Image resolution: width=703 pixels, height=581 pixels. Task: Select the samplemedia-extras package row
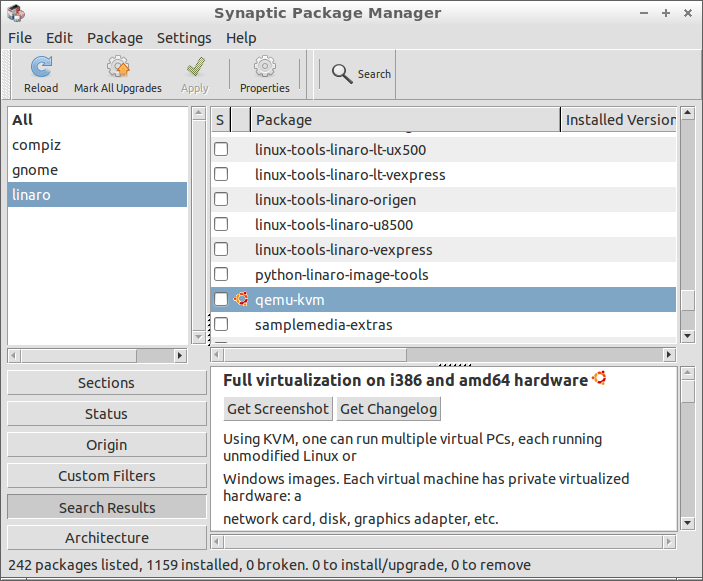tap(443, 324)
